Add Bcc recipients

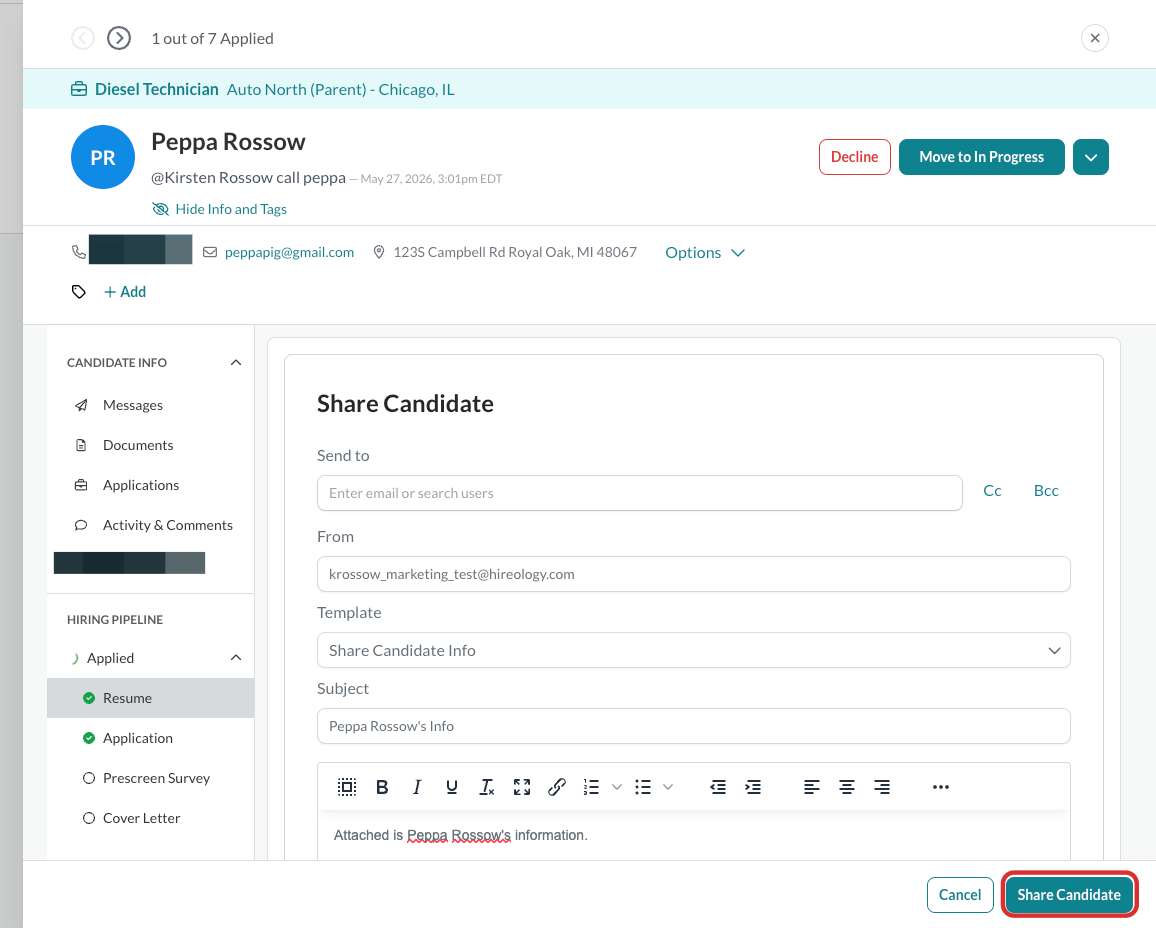click(1045, 491)
